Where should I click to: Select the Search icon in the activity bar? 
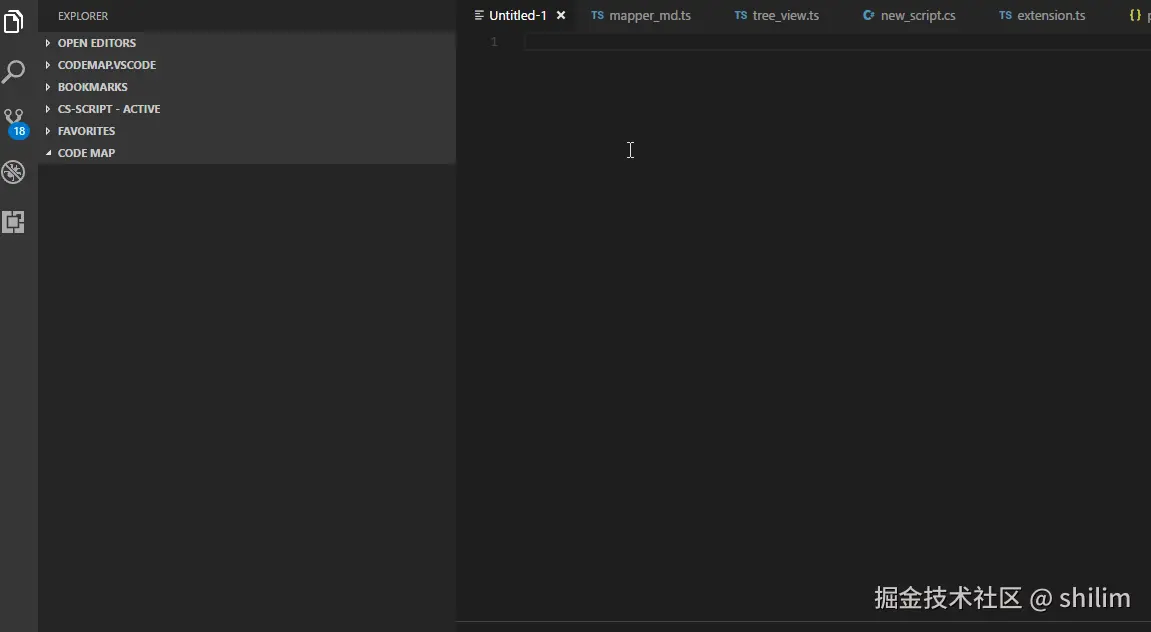(x=14, y=72)
